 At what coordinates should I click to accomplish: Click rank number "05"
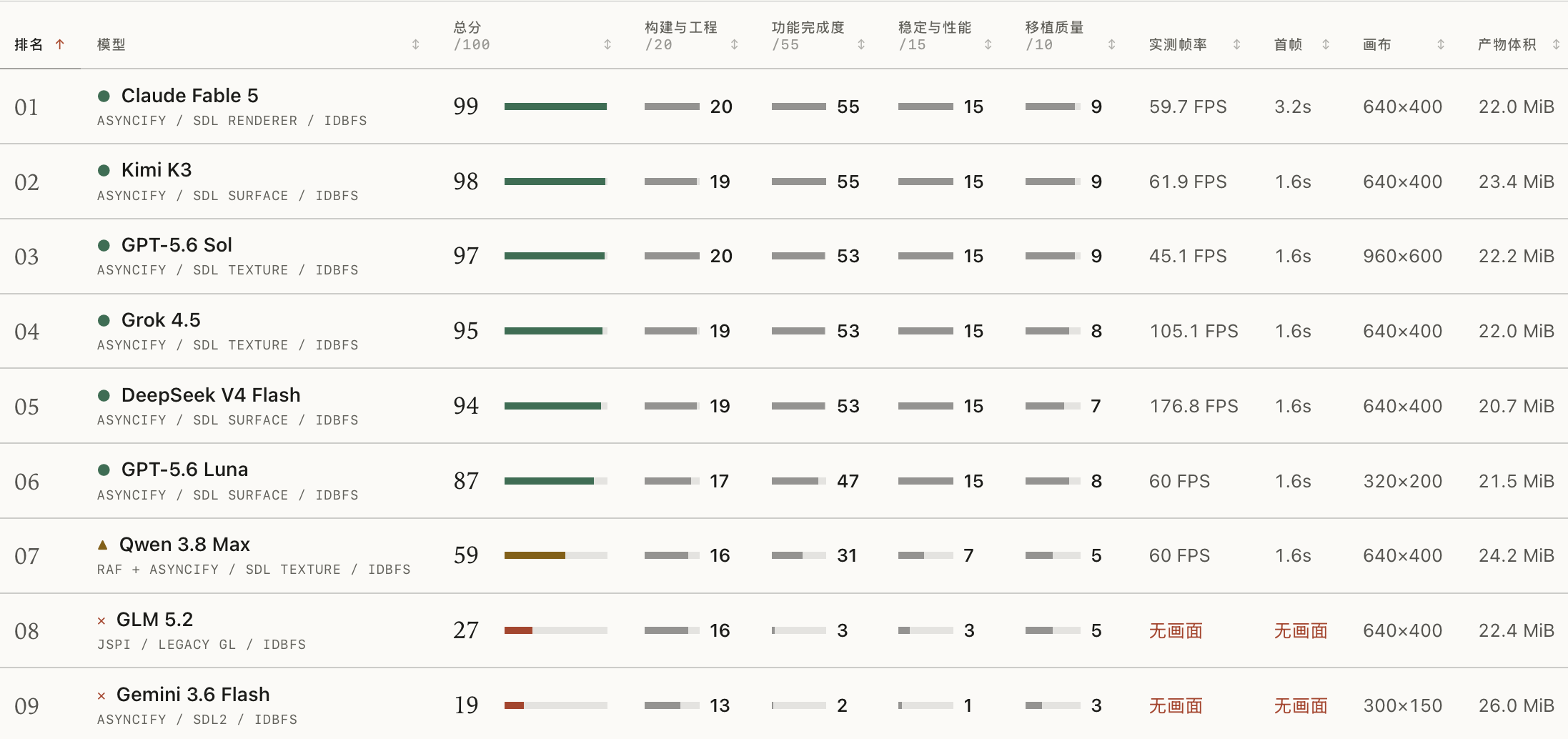coord(26,407)
